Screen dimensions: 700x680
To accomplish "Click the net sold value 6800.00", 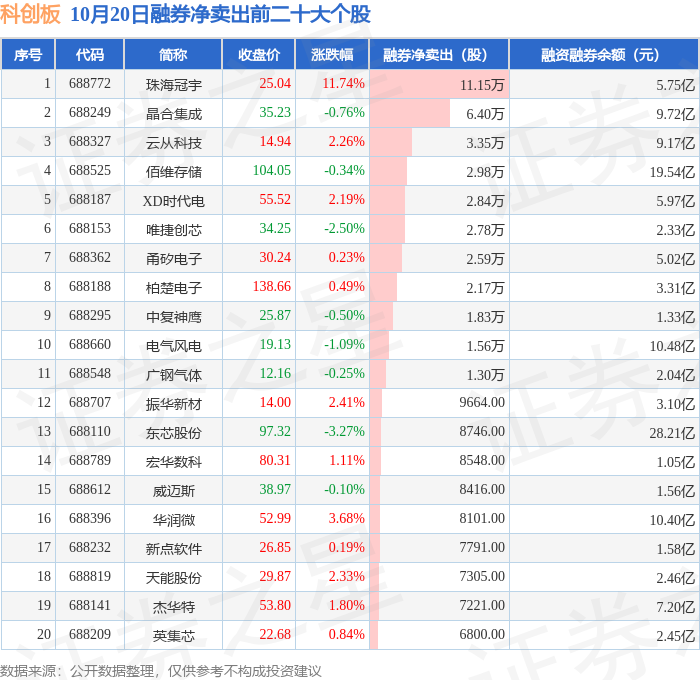I will pos(482,635).
